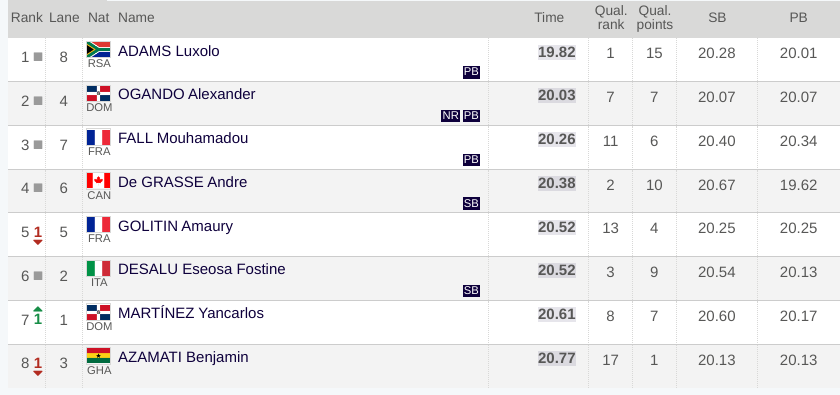
Task: Click the Italy flag icon for Desalu
Action: point(99,268)
